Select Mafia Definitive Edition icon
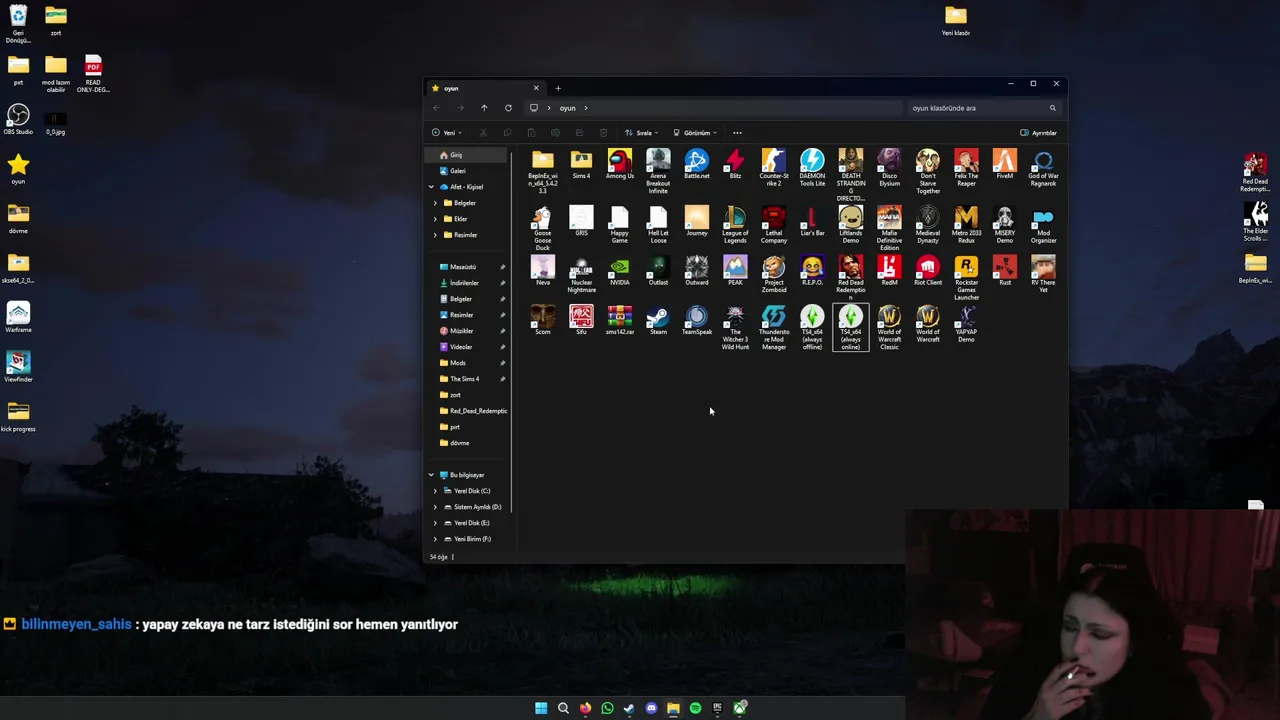The image size is (1280, 720). click(x=889, y=228)
